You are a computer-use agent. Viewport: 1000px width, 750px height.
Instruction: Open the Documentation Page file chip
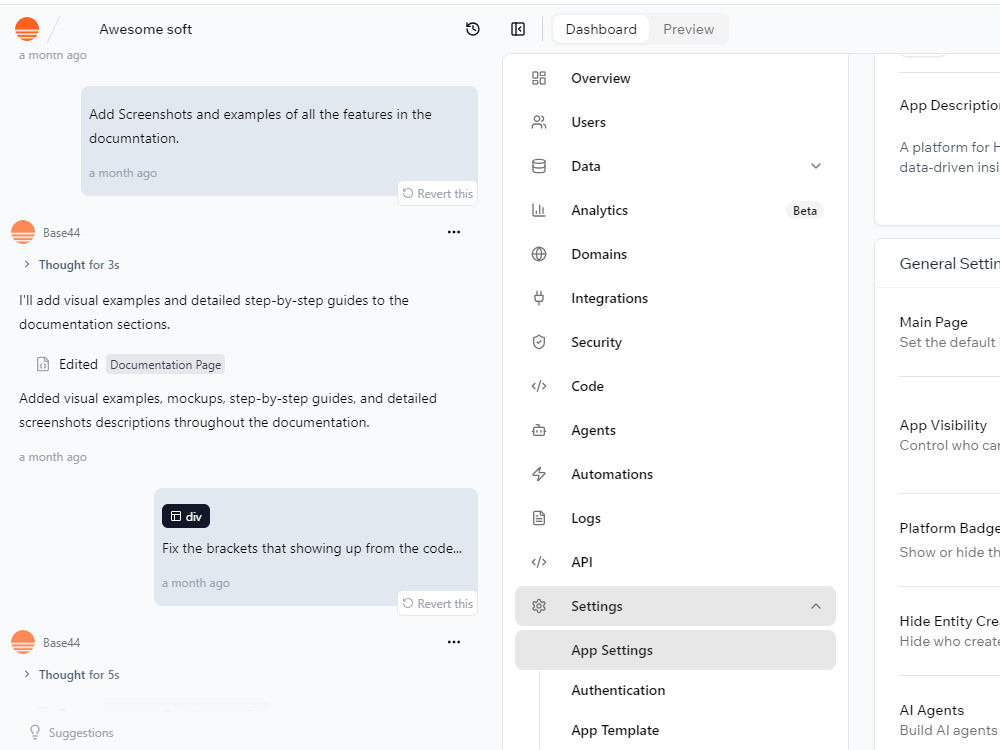click(x=166, y=365)
